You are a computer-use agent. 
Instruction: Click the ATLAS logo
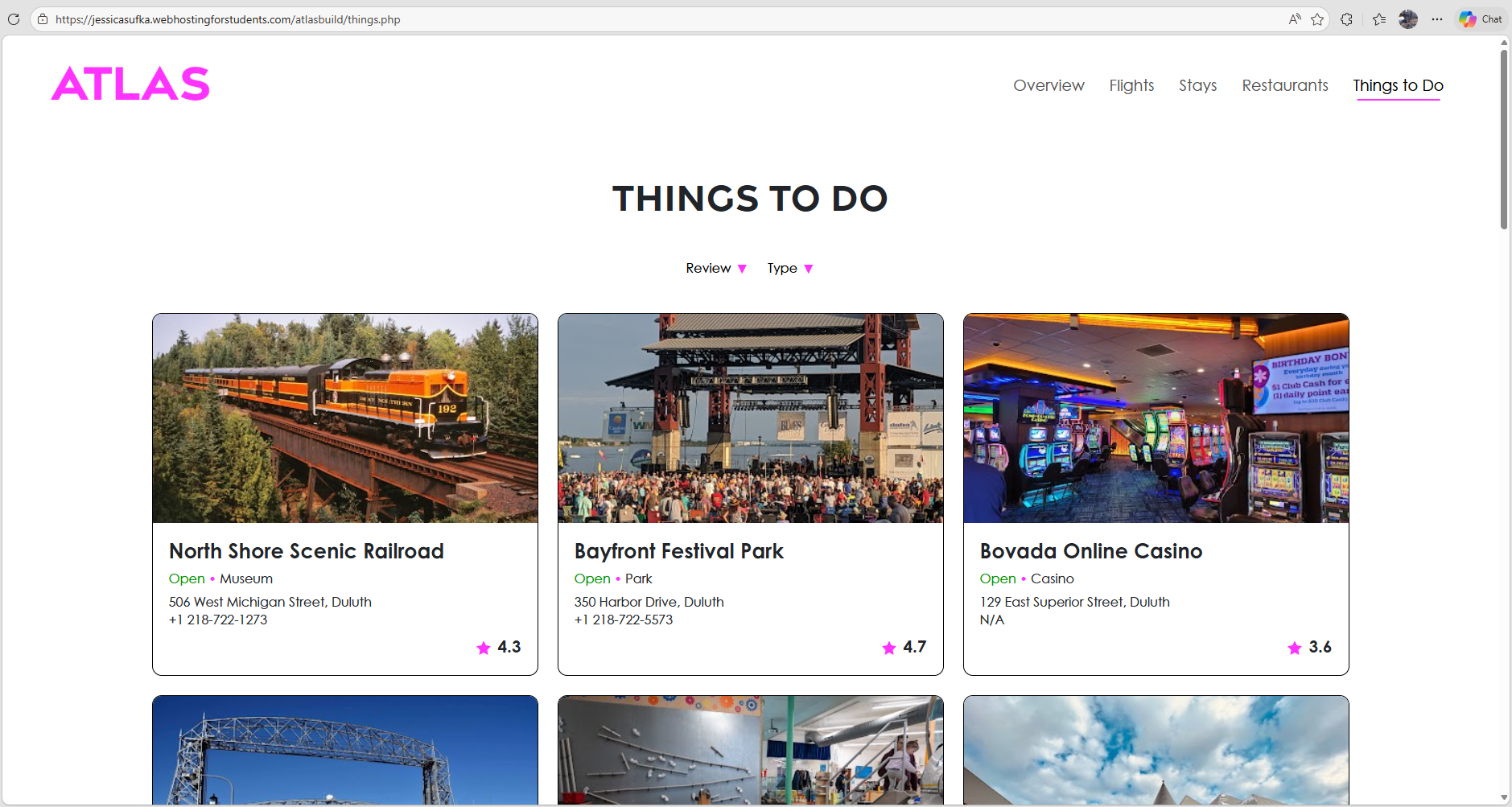[130, 84]
